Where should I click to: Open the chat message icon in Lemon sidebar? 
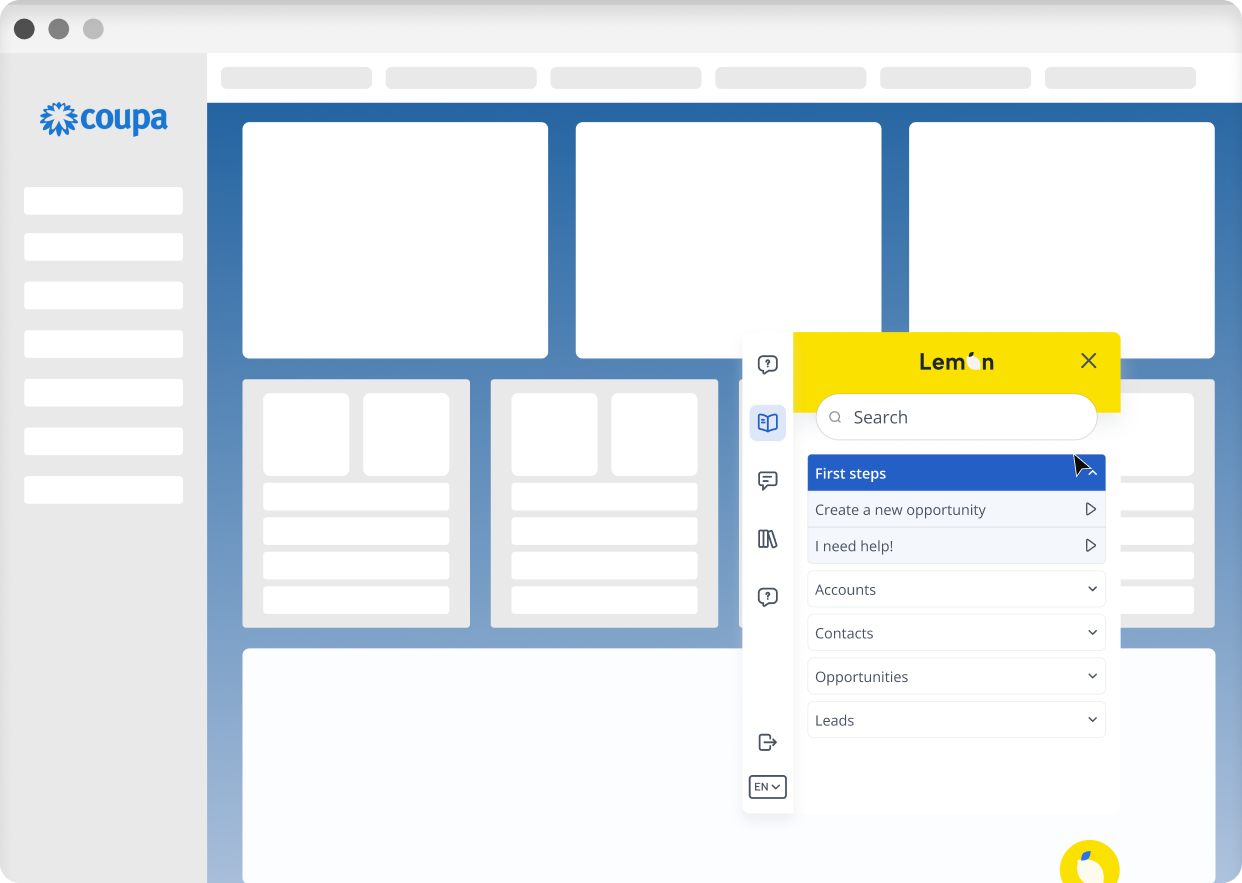point(768,481)
